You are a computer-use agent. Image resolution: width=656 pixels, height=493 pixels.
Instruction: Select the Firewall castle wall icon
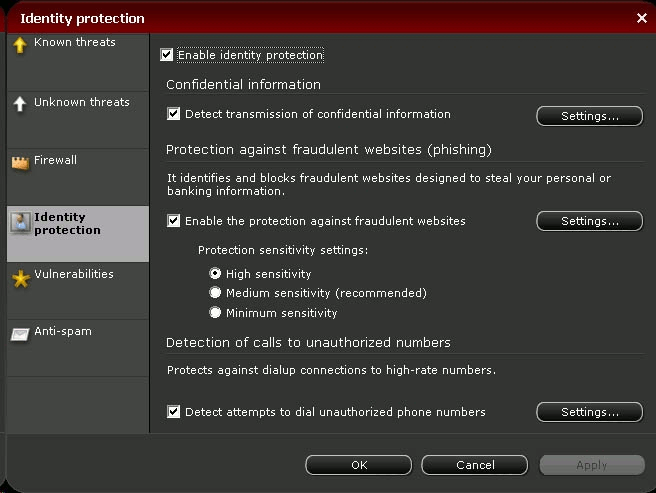(x=20, y=163)
